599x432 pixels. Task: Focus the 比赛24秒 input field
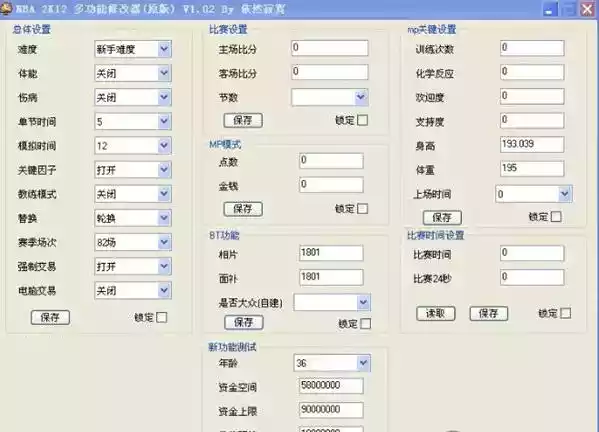[x=532, y=277]
